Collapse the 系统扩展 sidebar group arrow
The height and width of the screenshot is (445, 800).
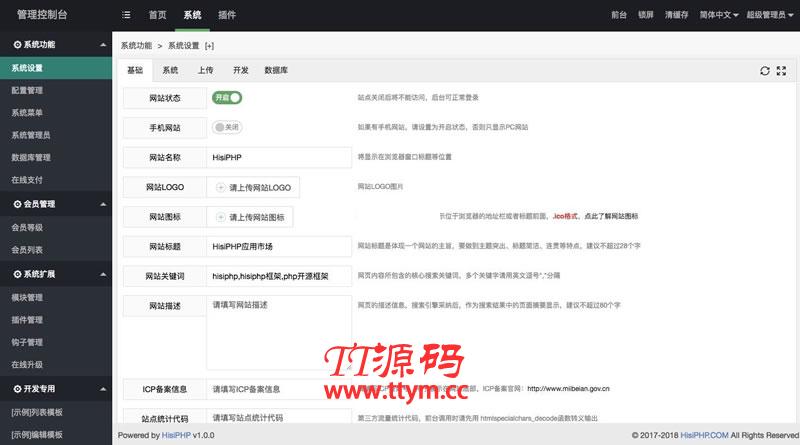click(x=103, y=275)
